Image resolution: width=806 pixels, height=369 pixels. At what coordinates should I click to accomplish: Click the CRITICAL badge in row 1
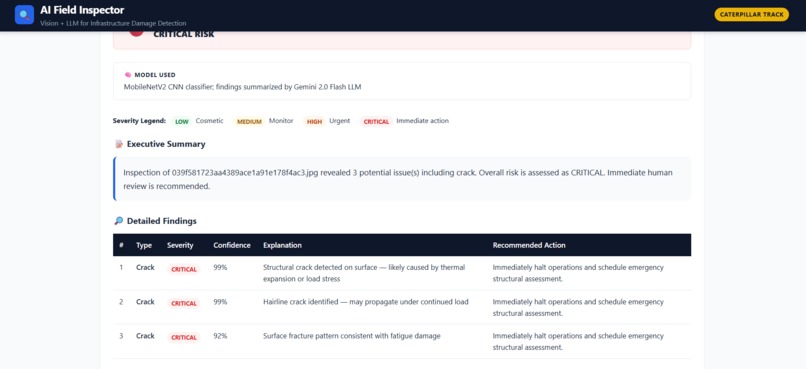[x=184, y=269]
